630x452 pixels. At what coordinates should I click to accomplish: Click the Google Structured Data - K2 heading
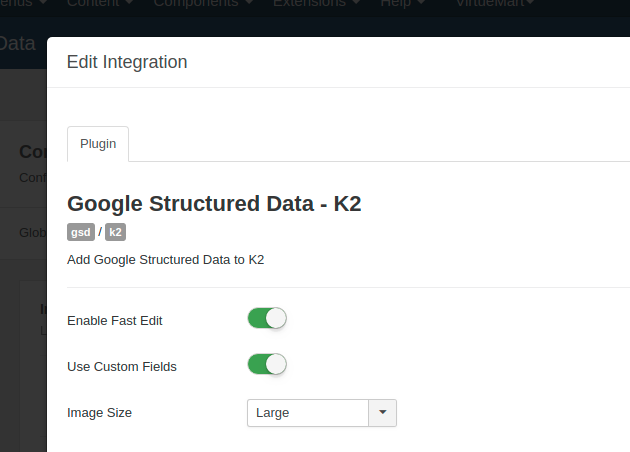click(x=214, y=204)
